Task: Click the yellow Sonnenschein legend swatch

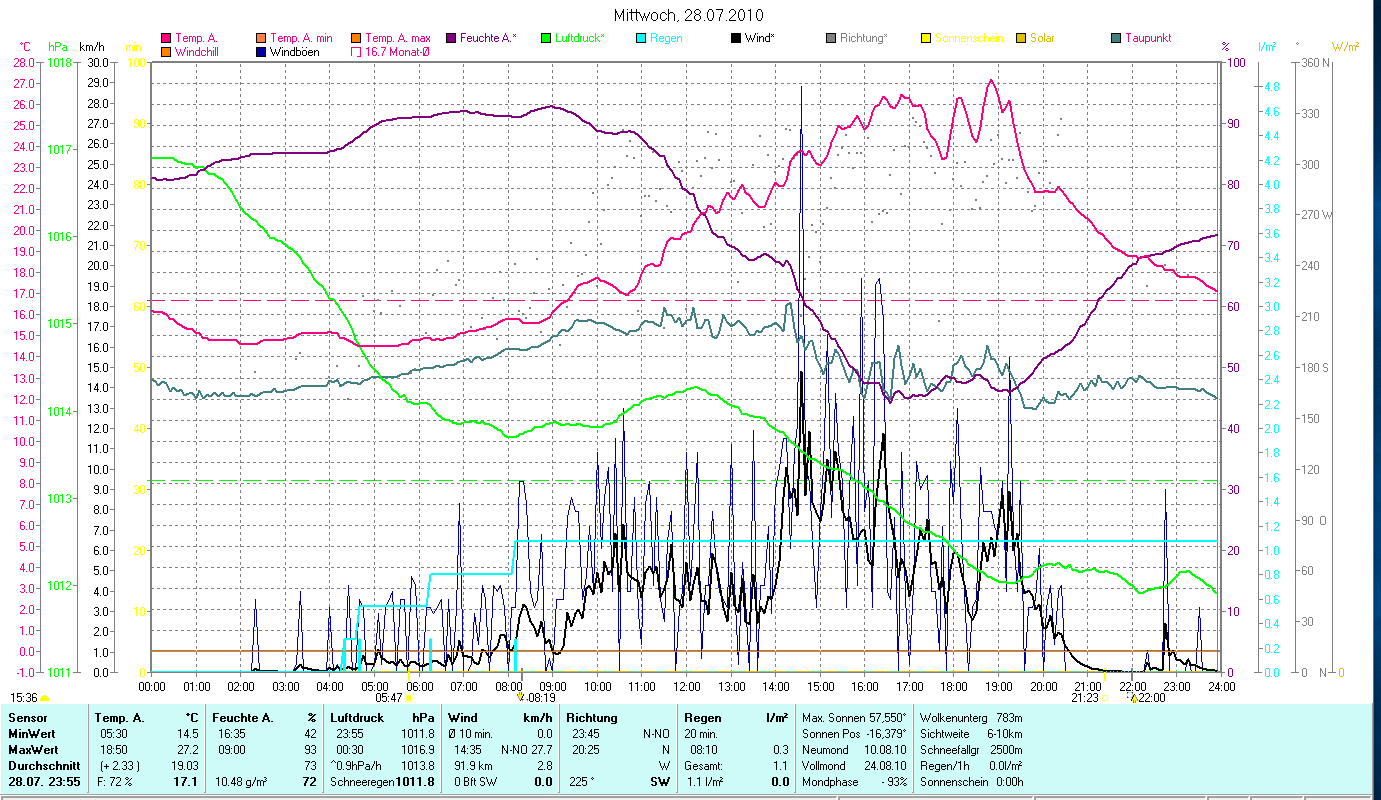Action: coord(926,38)
